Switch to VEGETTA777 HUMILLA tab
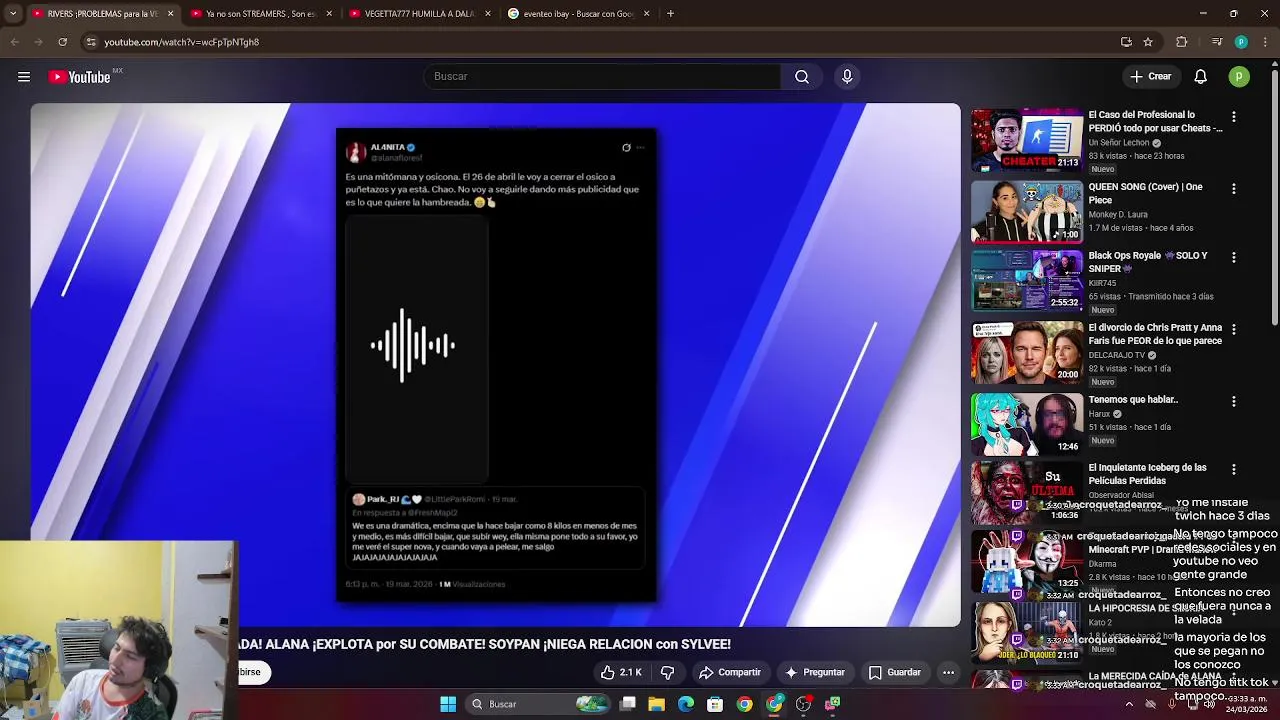This screenshot has width=1280, height=720. pyautogui.click(x=420, y=14)
